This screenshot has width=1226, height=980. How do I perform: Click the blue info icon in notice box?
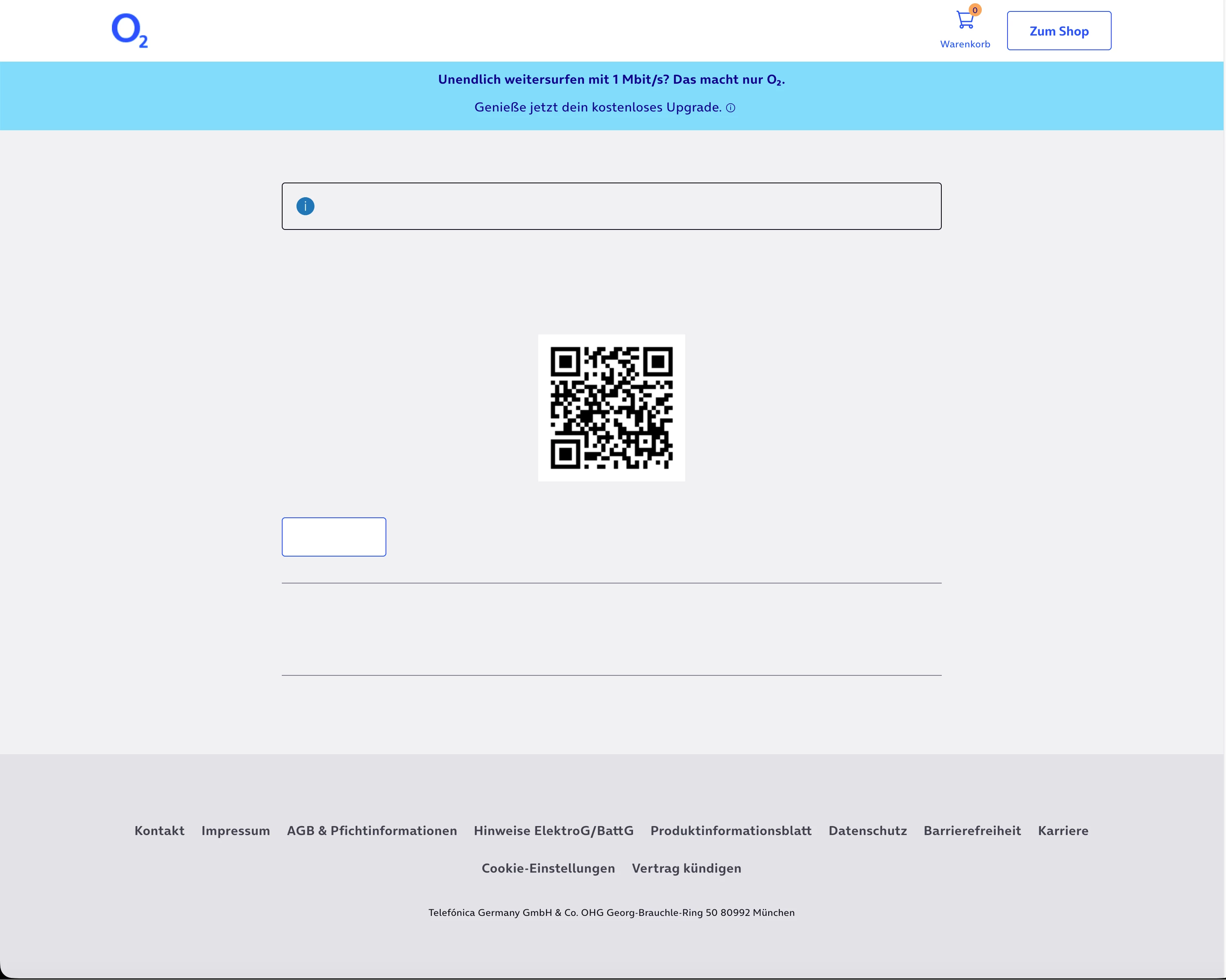(305, 206)
